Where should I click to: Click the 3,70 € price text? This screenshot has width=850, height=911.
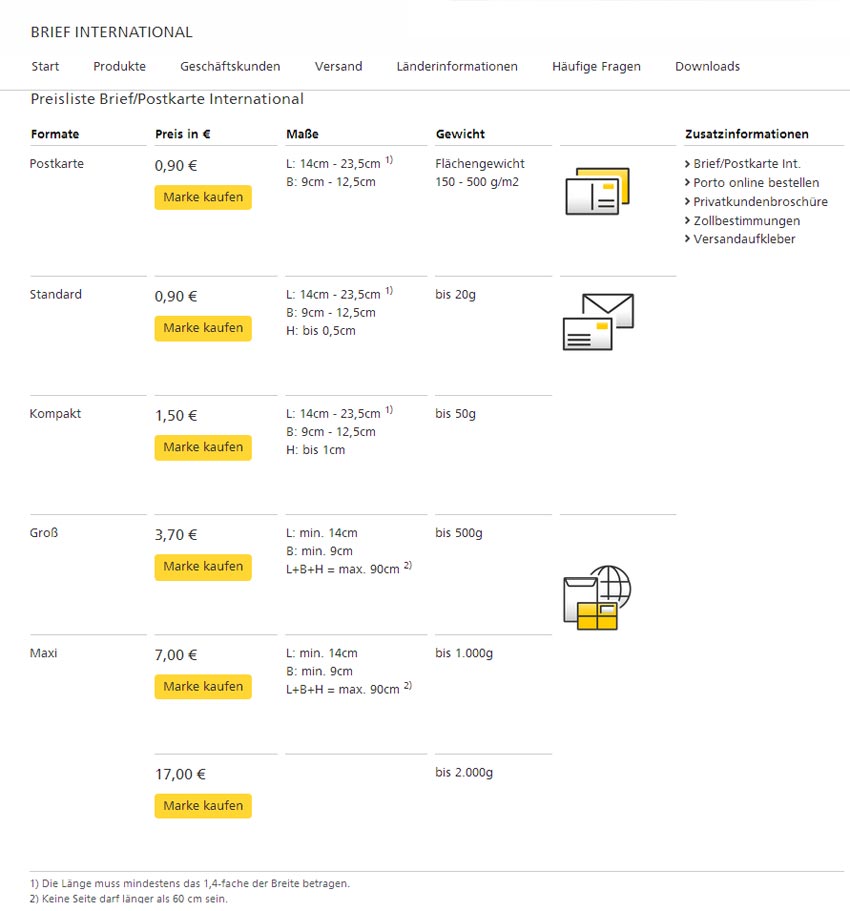(x=176, y=535)
